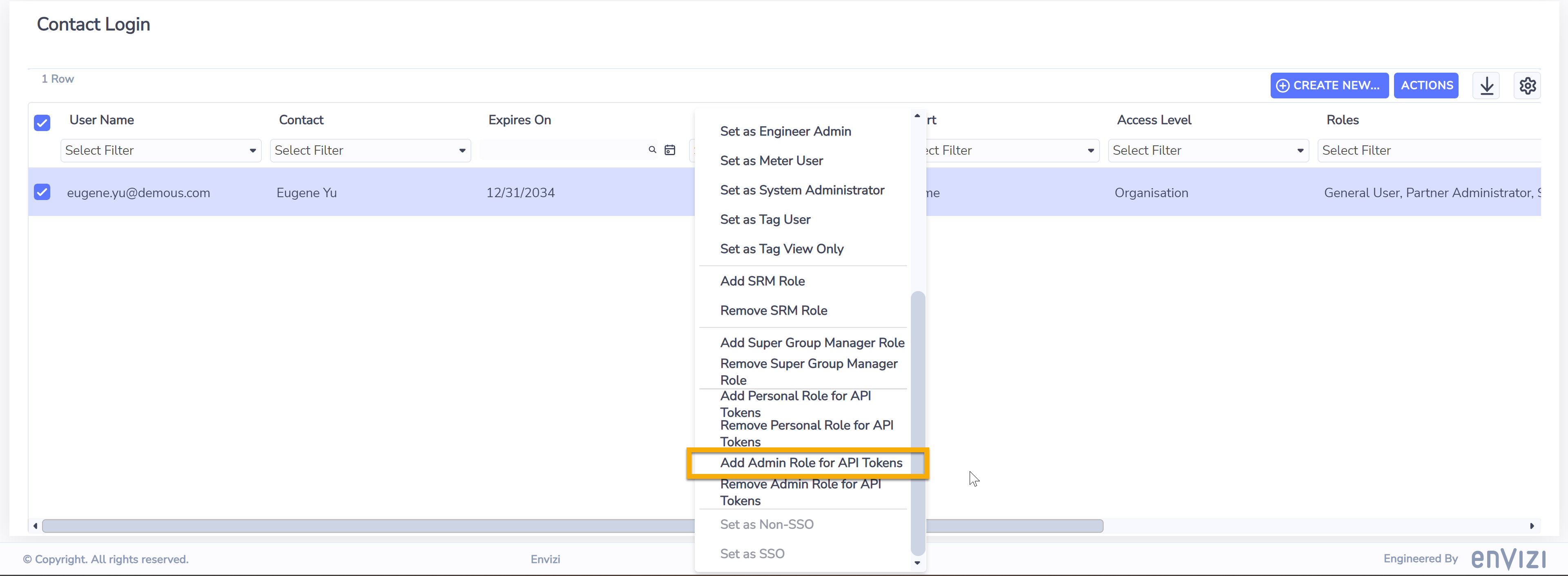Open the Access Level Select Filter dropdown
This screenshot has width=1568, height=576.
coord(1208,150)
